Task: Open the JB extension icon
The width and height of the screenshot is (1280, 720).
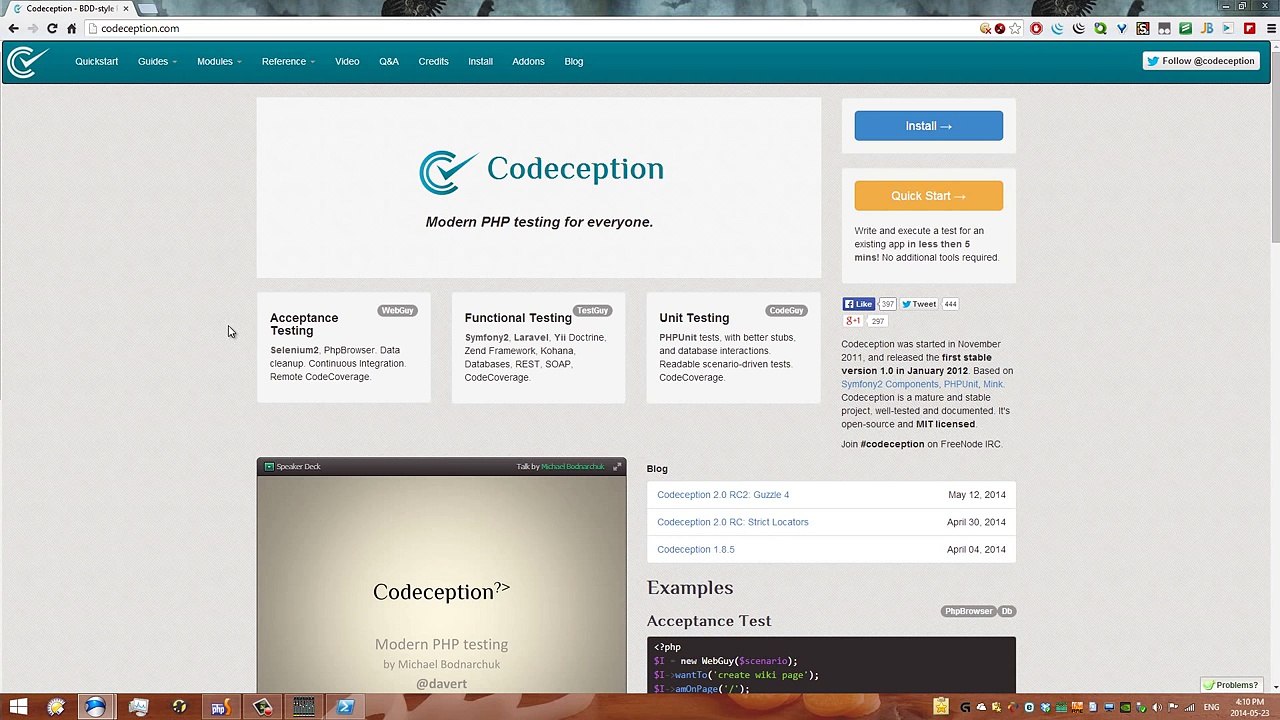Action: [1207, 29]
